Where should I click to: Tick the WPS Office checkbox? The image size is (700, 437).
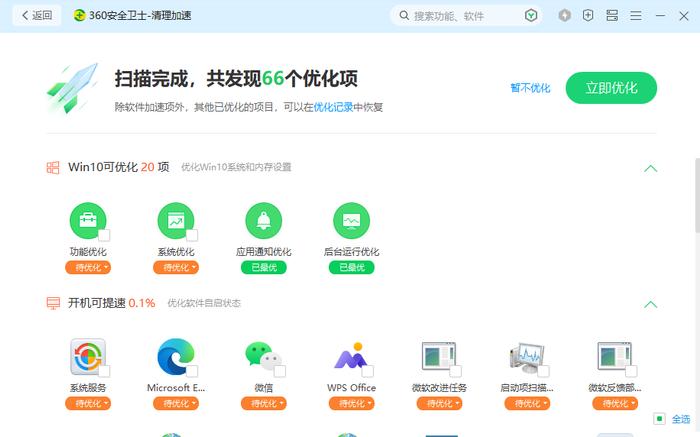click(368, 371)
